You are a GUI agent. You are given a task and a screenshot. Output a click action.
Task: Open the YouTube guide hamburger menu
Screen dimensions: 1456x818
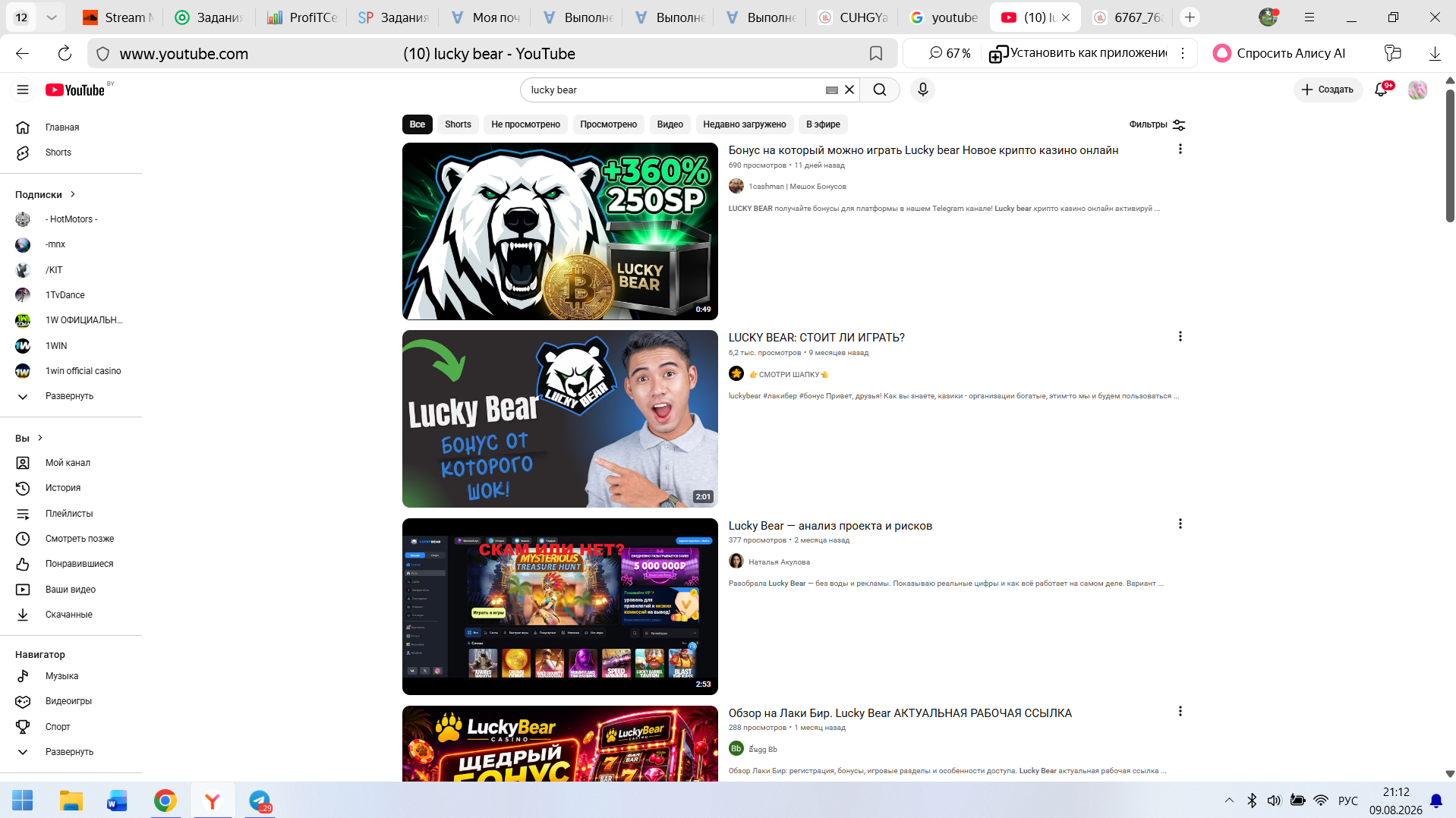[x=23, y=90]
